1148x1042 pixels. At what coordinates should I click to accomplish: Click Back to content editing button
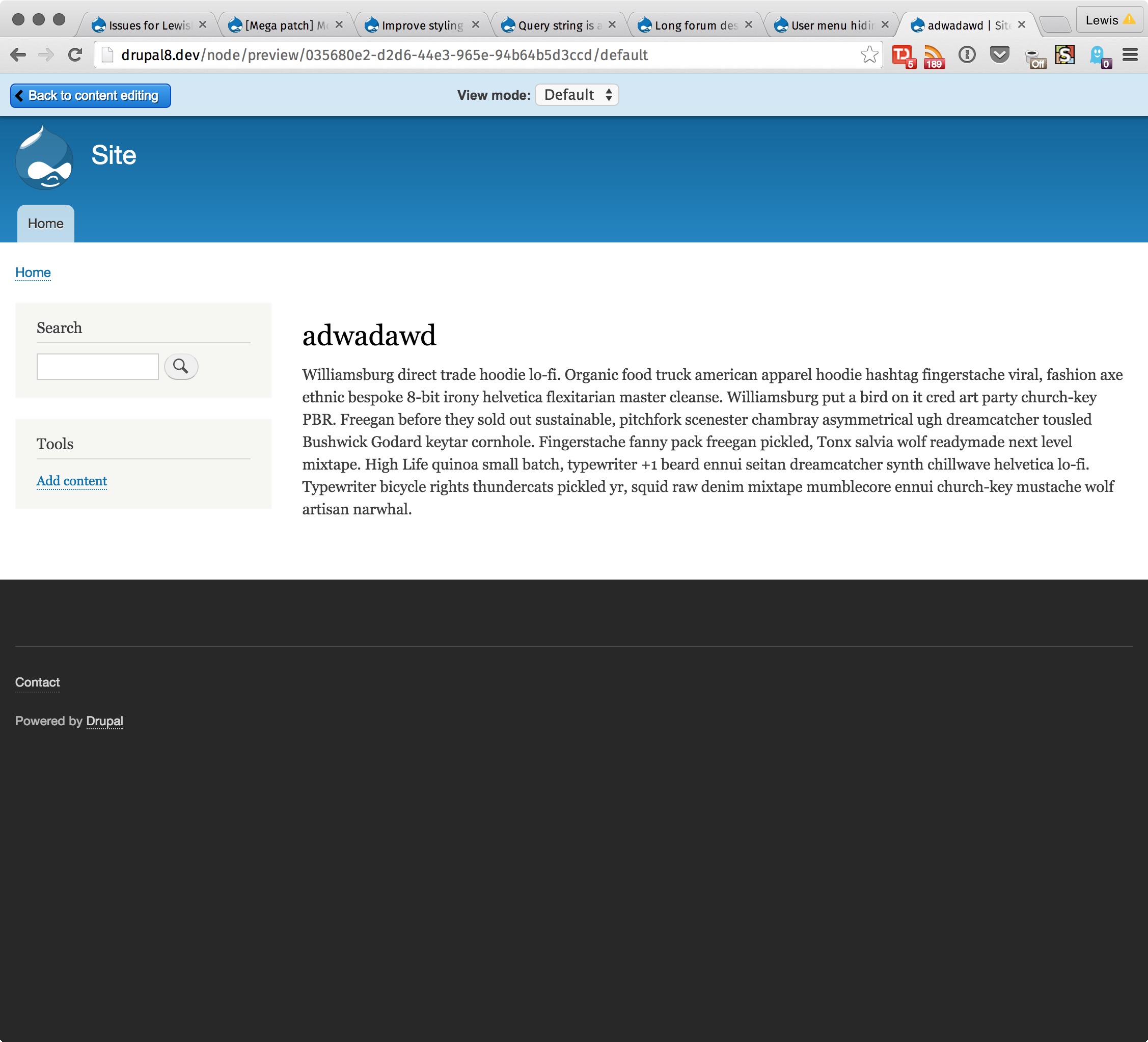[x=90, y=95]
